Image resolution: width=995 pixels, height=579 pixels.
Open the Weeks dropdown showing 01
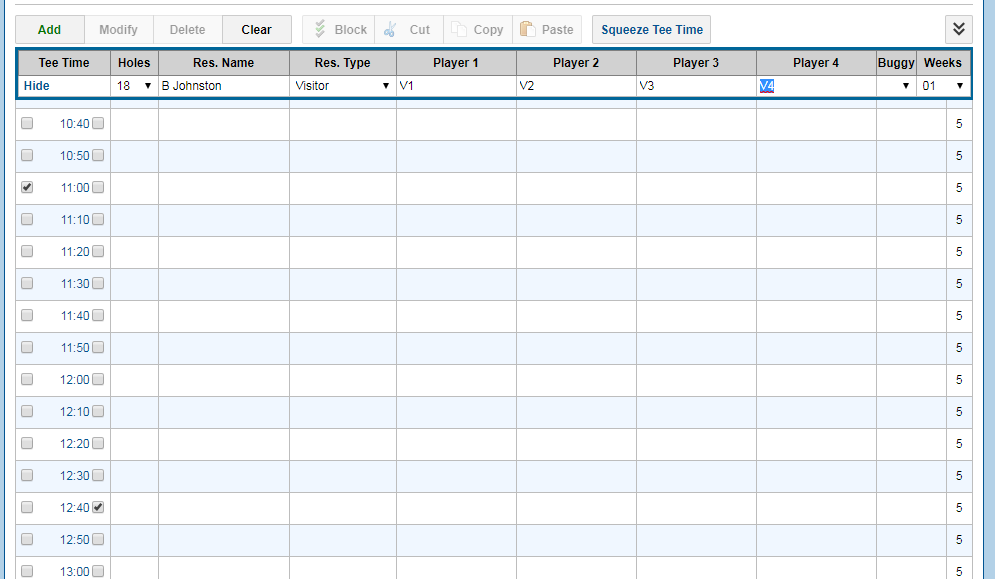click(x=943, y=86)
